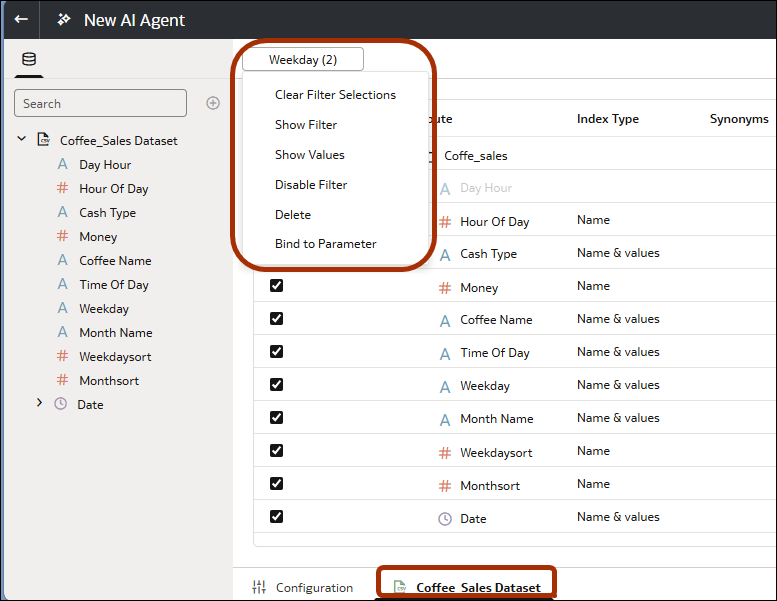Viewport: 777px width, 601px height.
Task: Choose Show Filter from menu
Action: click(x=306, y=125)
